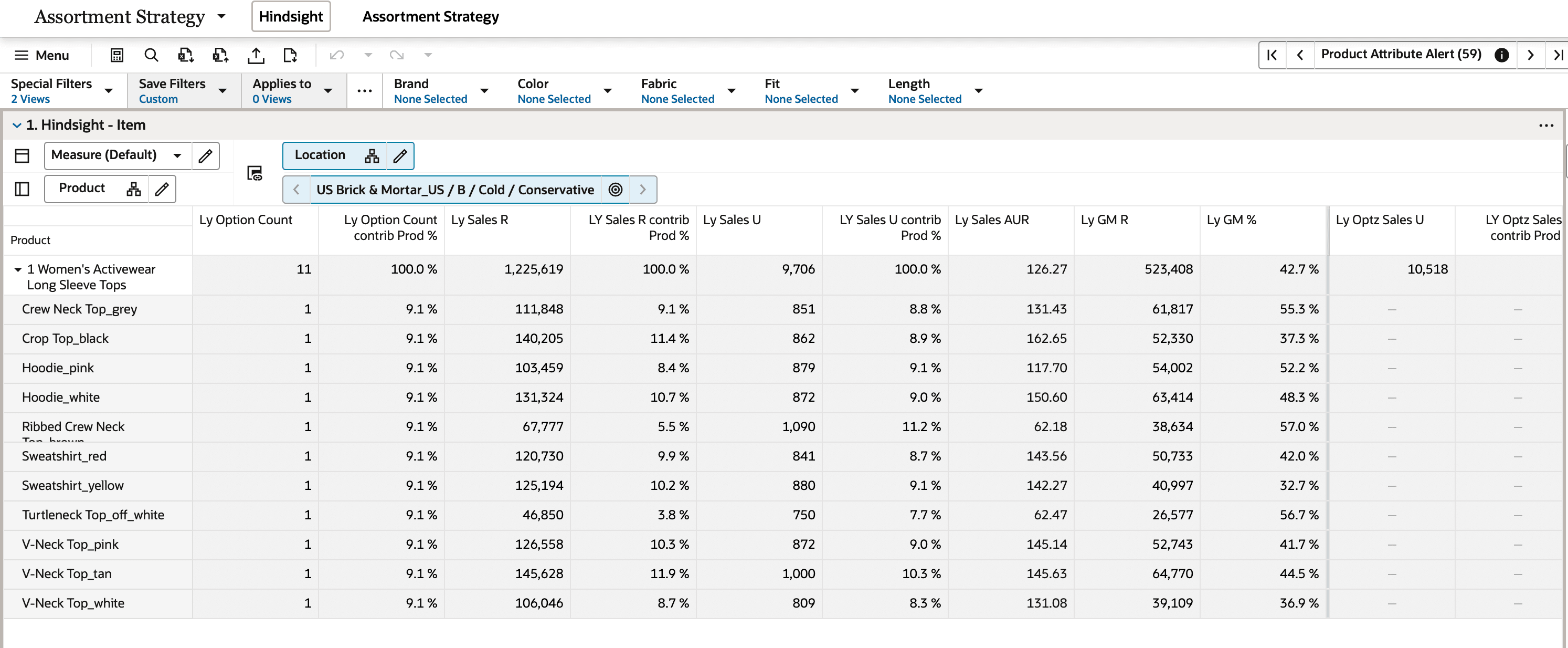This screenshot has height=648, width=1568.
Task: Select the Hoodie_pink product row
Action: click(58, 368)
